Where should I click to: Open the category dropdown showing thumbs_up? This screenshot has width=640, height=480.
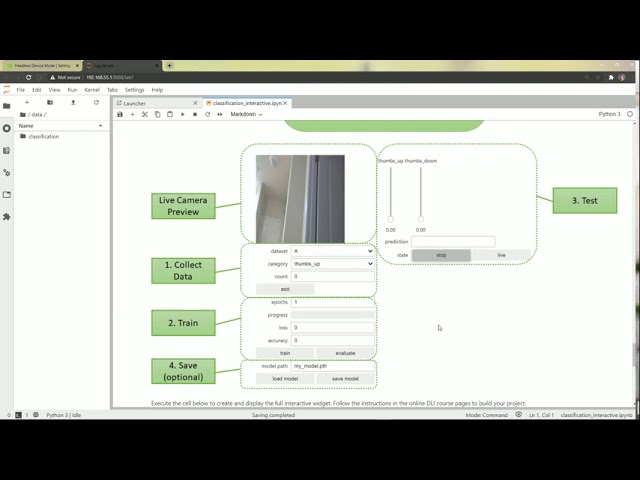click(x=333, y=264)
